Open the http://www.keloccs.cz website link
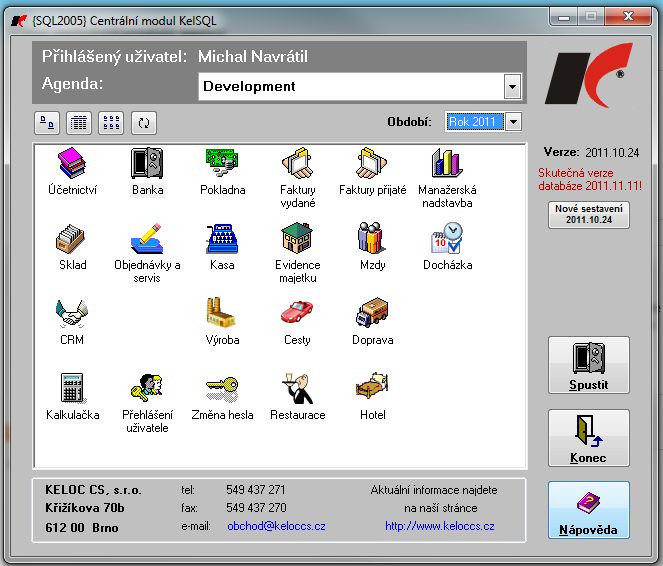This screenshot has width=663, height=566. click(440, 526)
